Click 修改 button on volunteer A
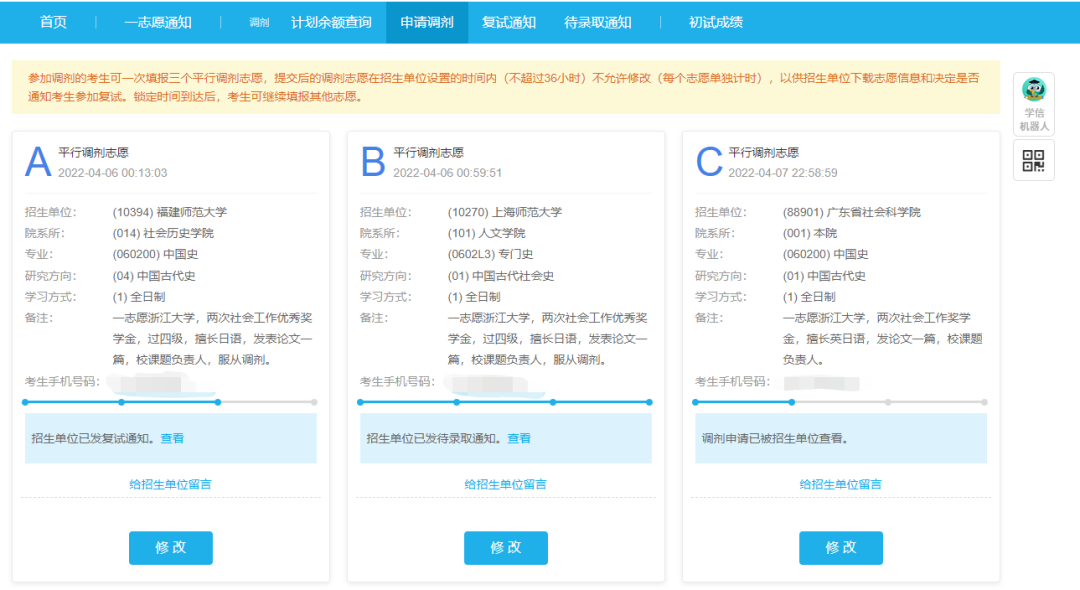This screenshot has height=590, width=1080. pyautogui.click(x=170, y=548)
